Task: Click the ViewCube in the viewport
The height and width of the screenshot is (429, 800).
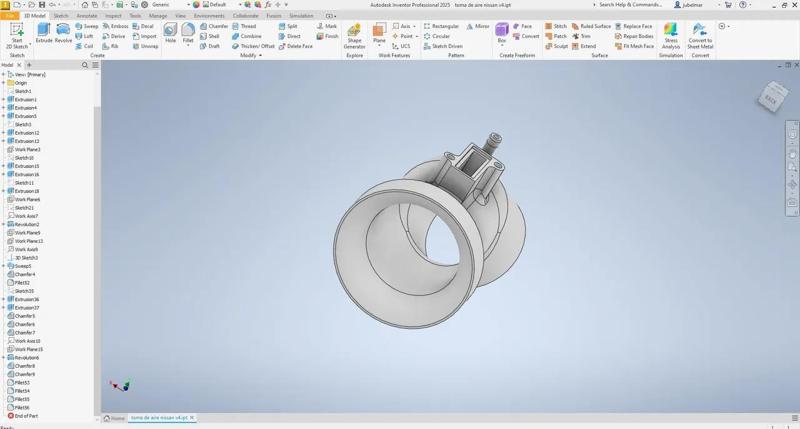Action: pos(771,97)
